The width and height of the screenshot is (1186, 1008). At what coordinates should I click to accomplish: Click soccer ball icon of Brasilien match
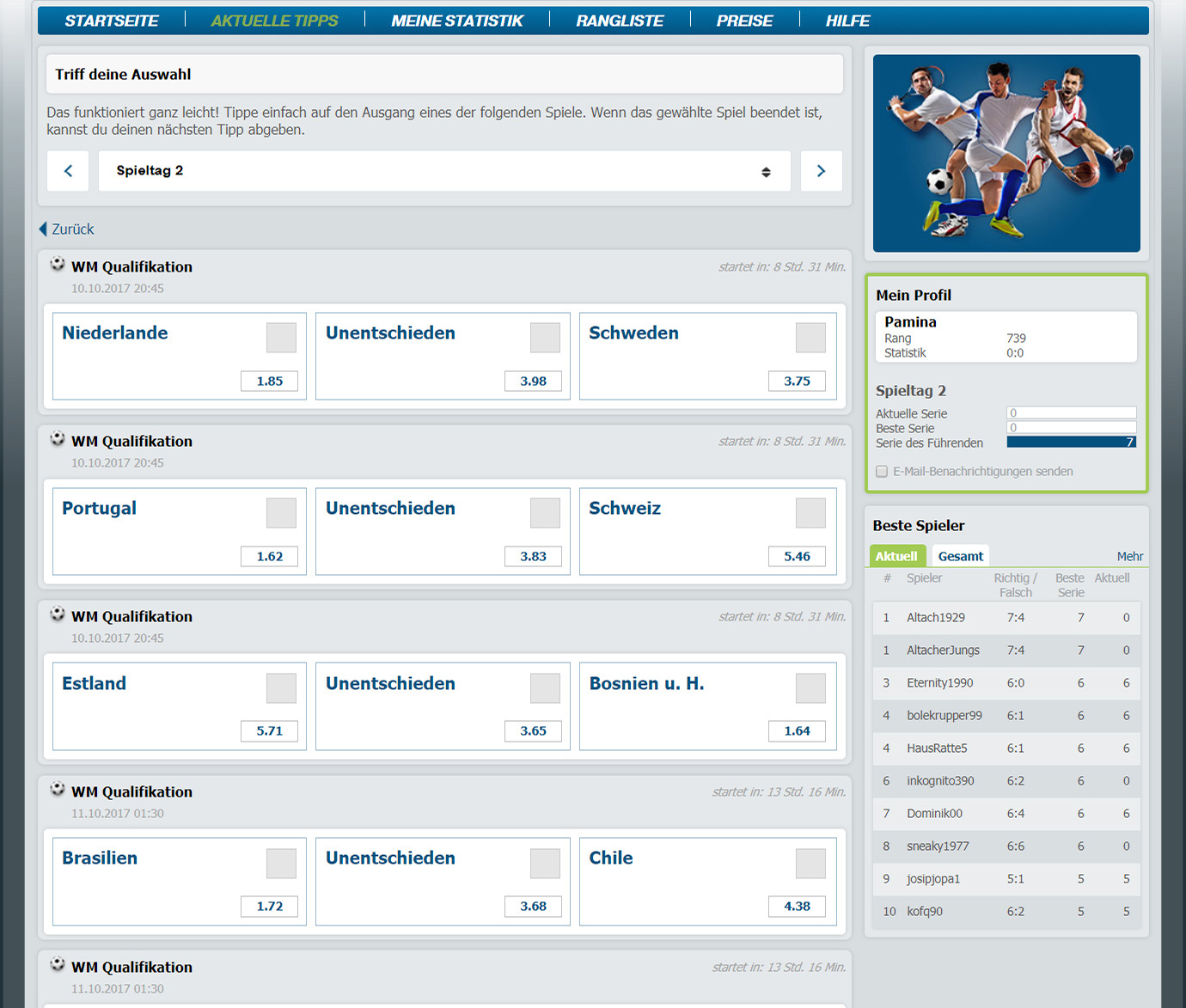click(58, 789)
